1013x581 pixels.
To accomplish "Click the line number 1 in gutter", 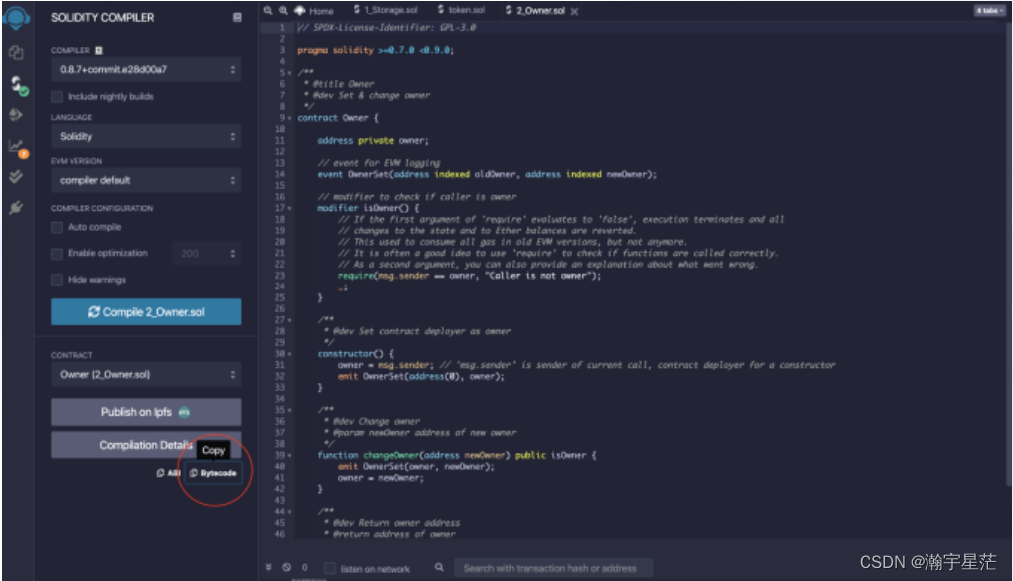I will click(282, 27).
